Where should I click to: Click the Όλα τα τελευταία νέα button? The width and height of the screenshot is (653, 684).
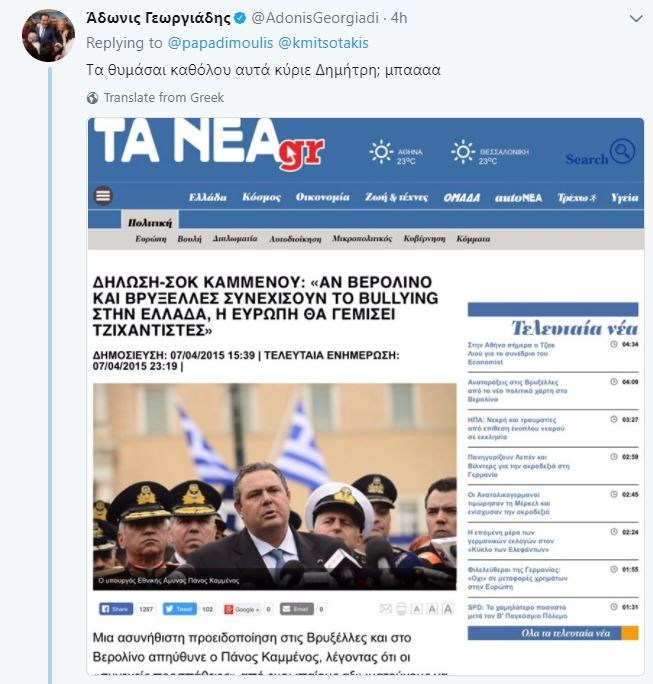click(553, 633)
